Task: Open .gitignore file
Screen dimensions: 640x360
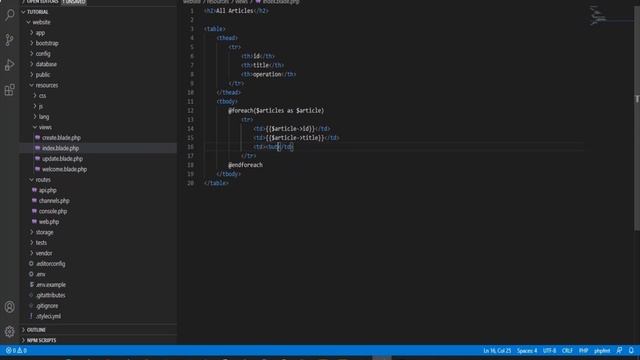Action: pyautogui.click(x=47, y=306)
